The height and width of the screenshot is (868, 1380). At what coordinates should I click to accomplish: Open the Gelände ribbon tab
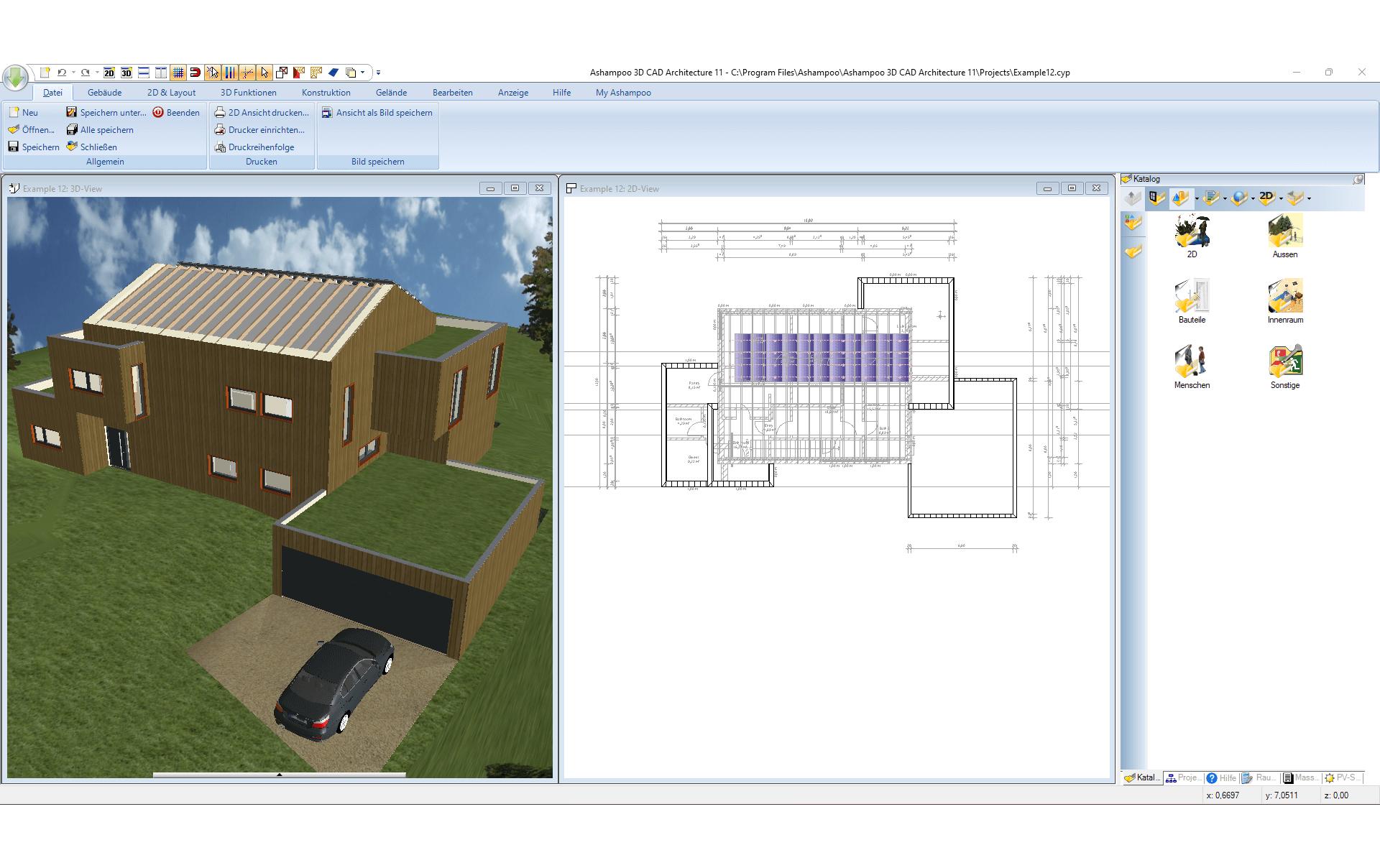click(391, 93)
